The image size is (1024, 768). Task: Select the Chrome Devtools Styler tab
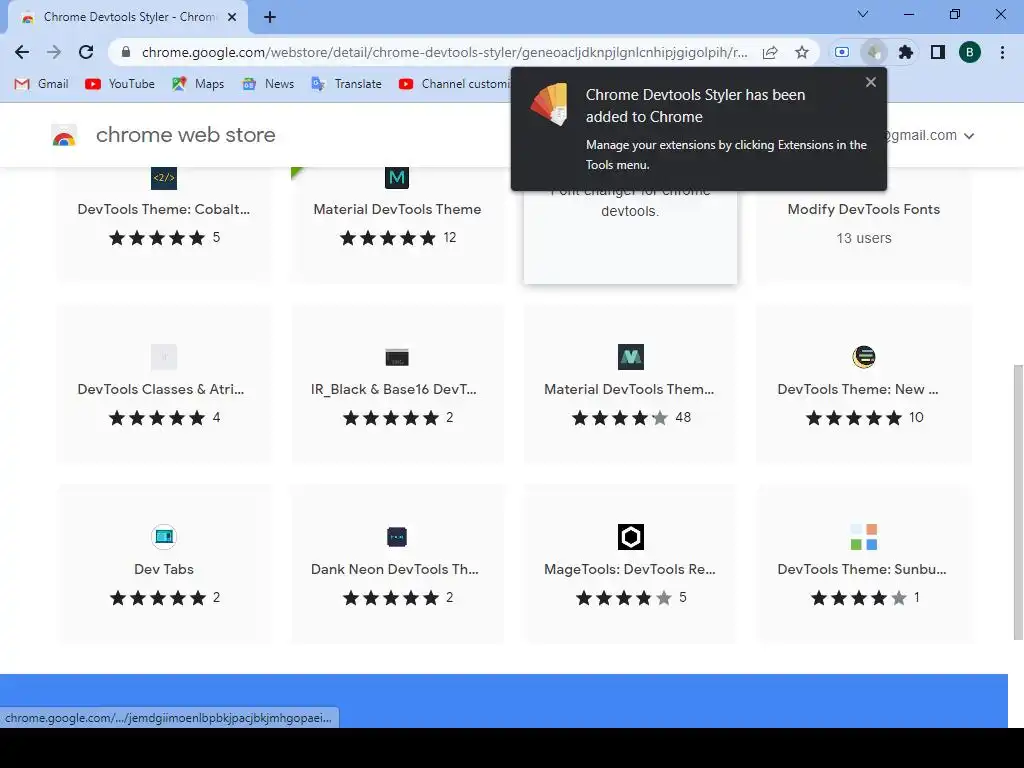click(x=128, y=17)
